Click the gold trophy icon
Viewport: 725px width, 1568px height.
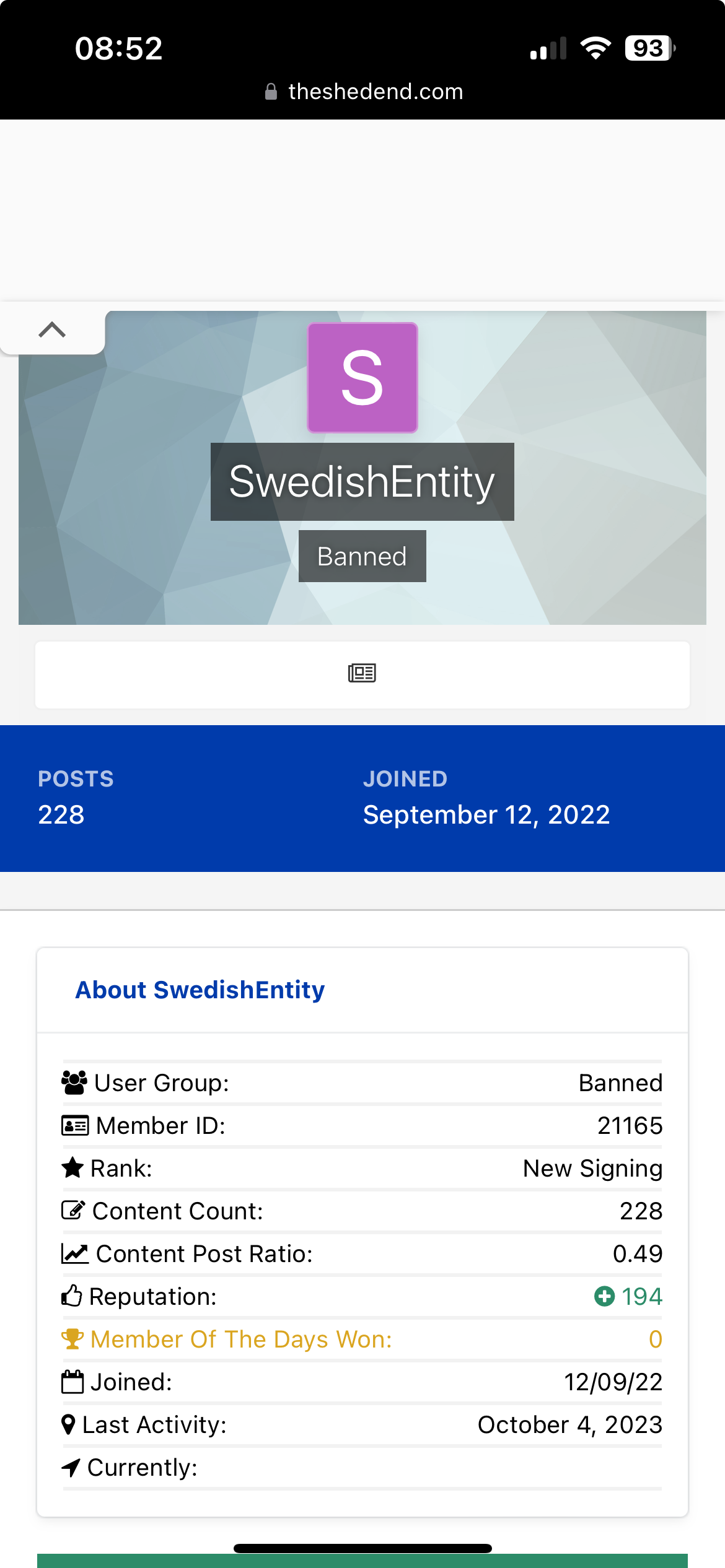(x=72, y=1339)
